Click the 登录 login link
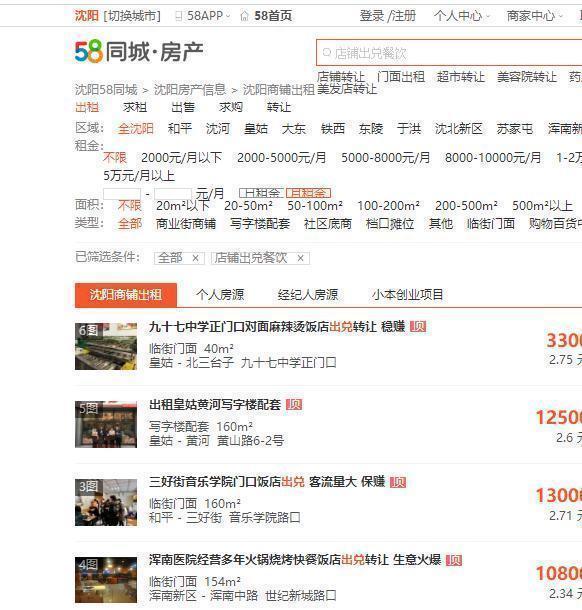582x610 pixels. pos(372,16)
